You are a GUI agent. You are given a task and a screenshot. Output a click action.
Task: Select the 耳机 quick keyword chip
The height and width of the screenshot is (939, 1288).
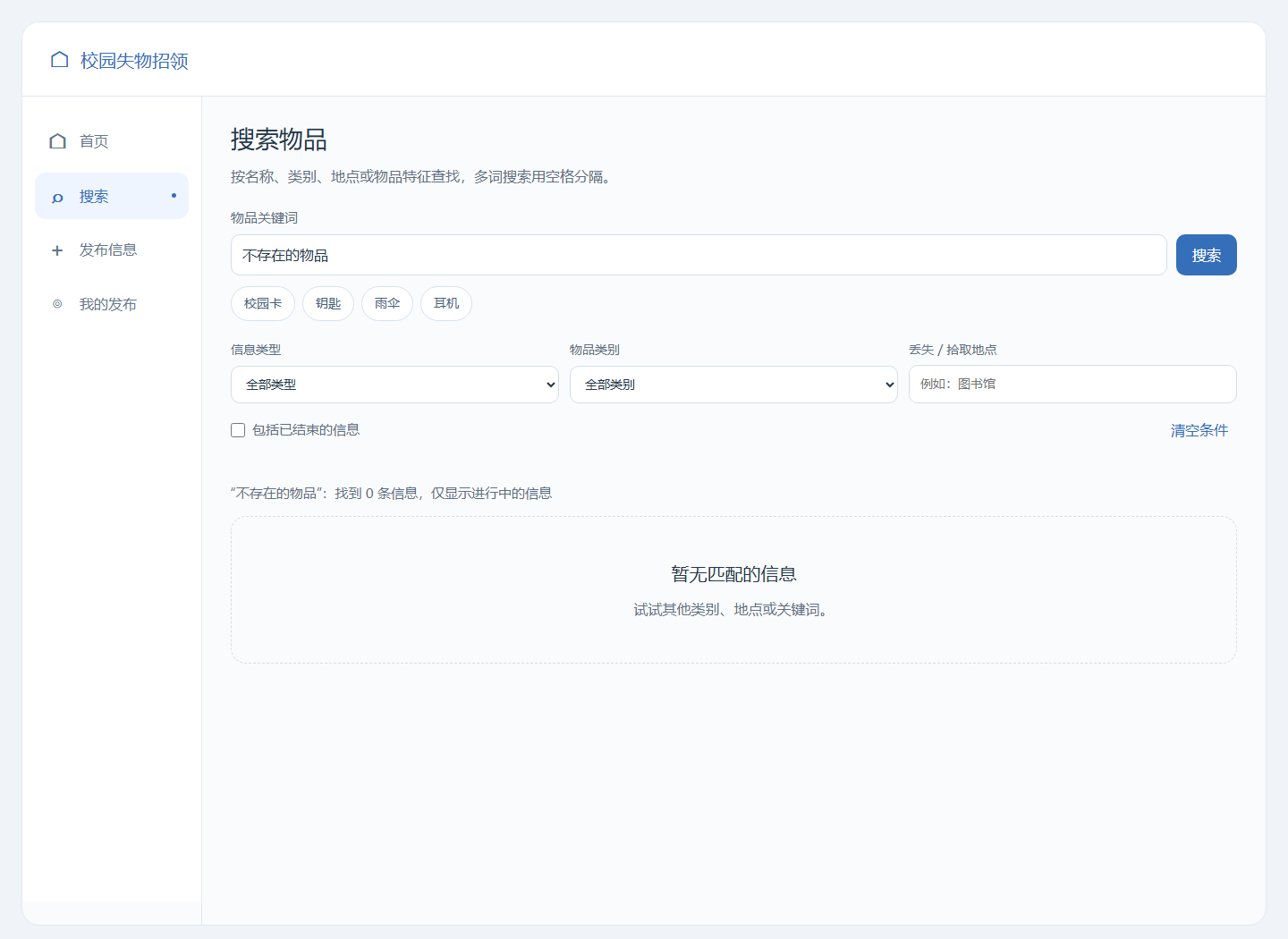(x=446, y=303)
